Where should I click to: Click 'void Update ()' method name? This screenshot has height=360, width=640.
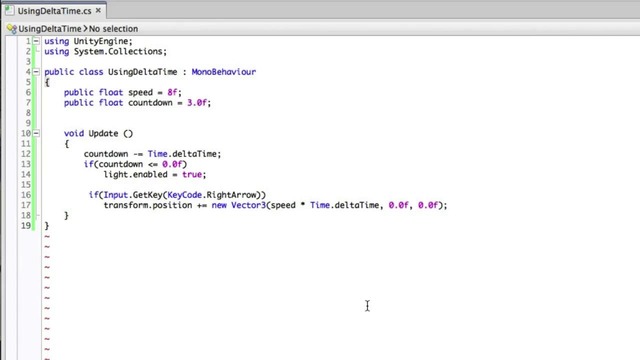(x=98, y=133)
